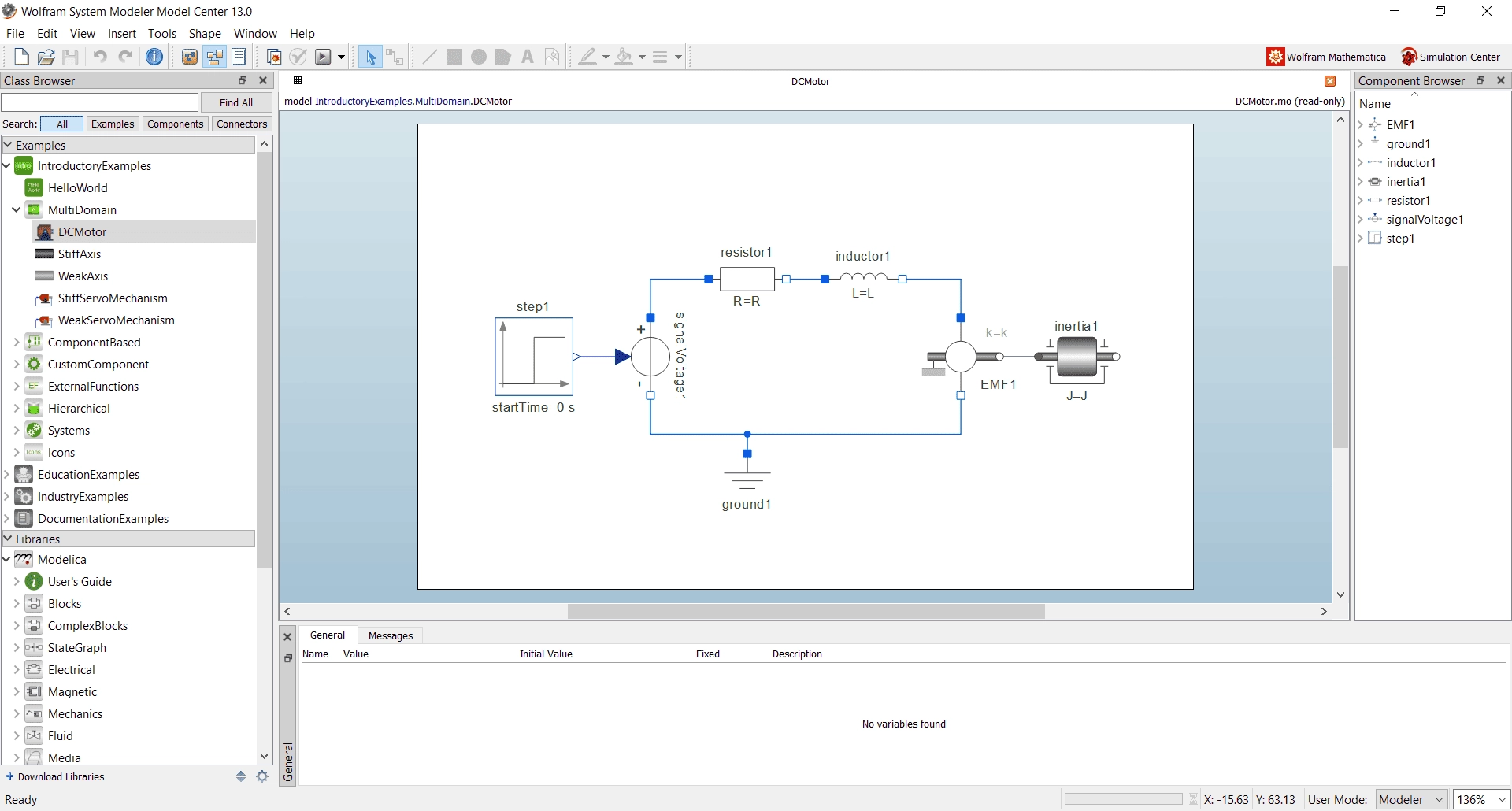Choose the Rectangle drawing tool
1512x811 pixels.
454,57
